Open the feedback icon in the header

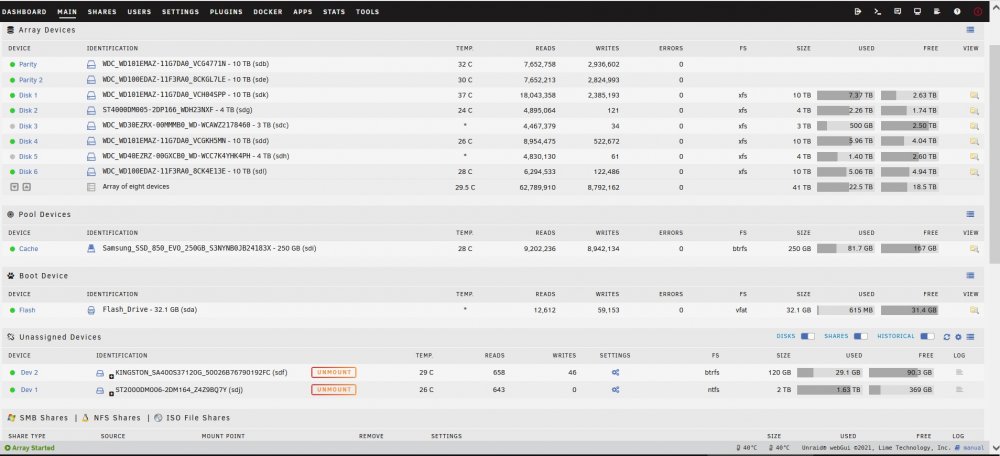pyautogui.click(x=897, y=11)
